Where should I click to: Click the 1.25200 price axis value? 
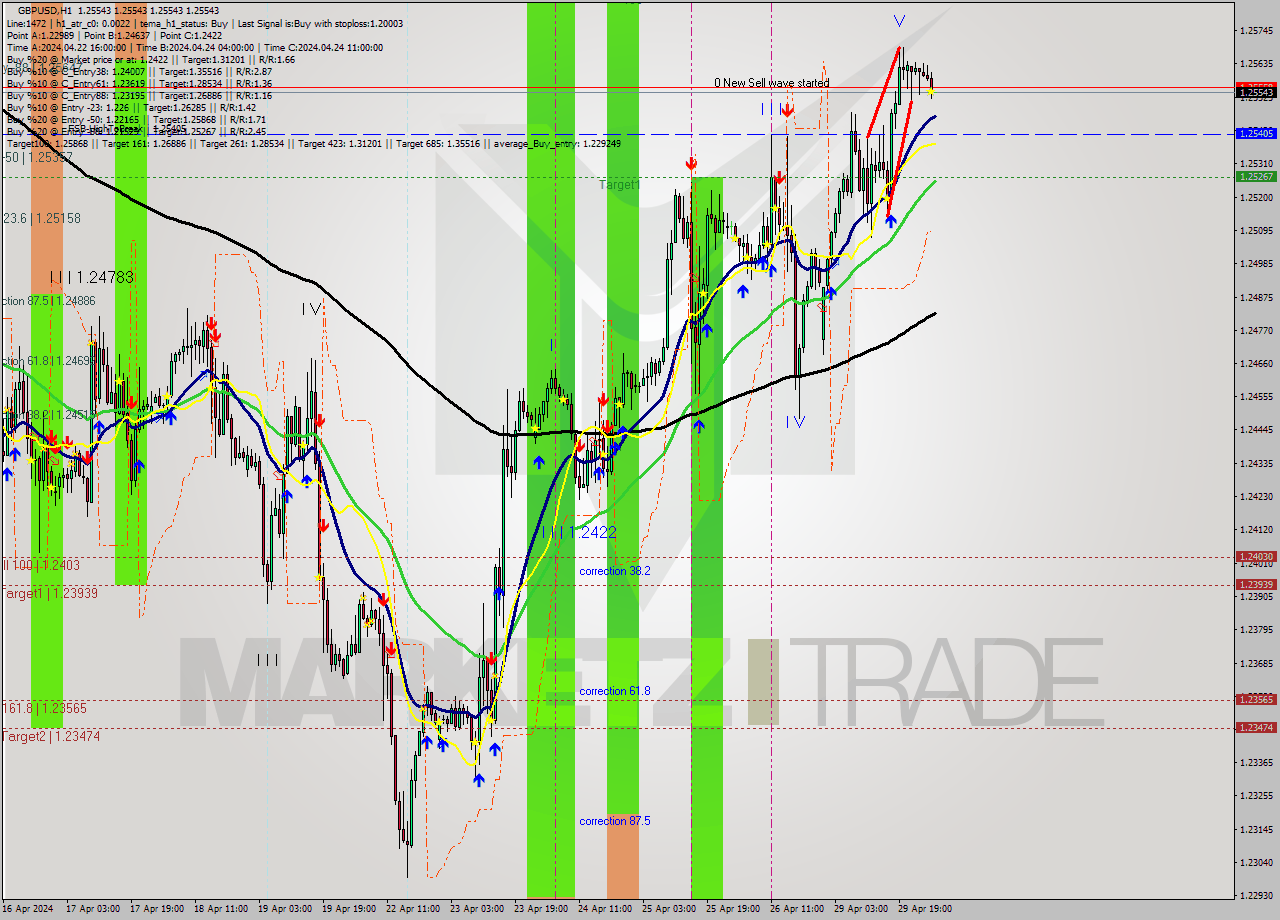pos(1256,197)
